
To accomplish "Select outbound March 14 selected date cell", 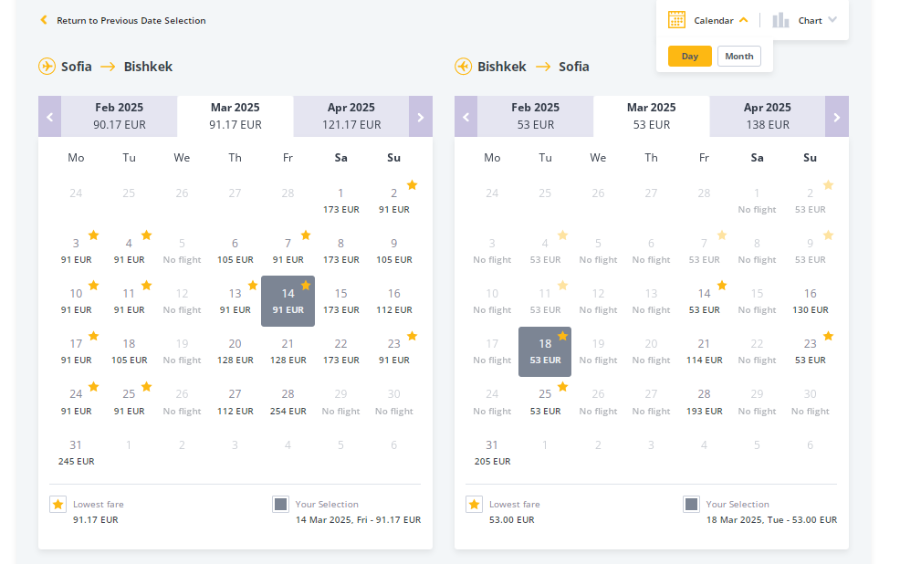I will (x=288, y=301).
